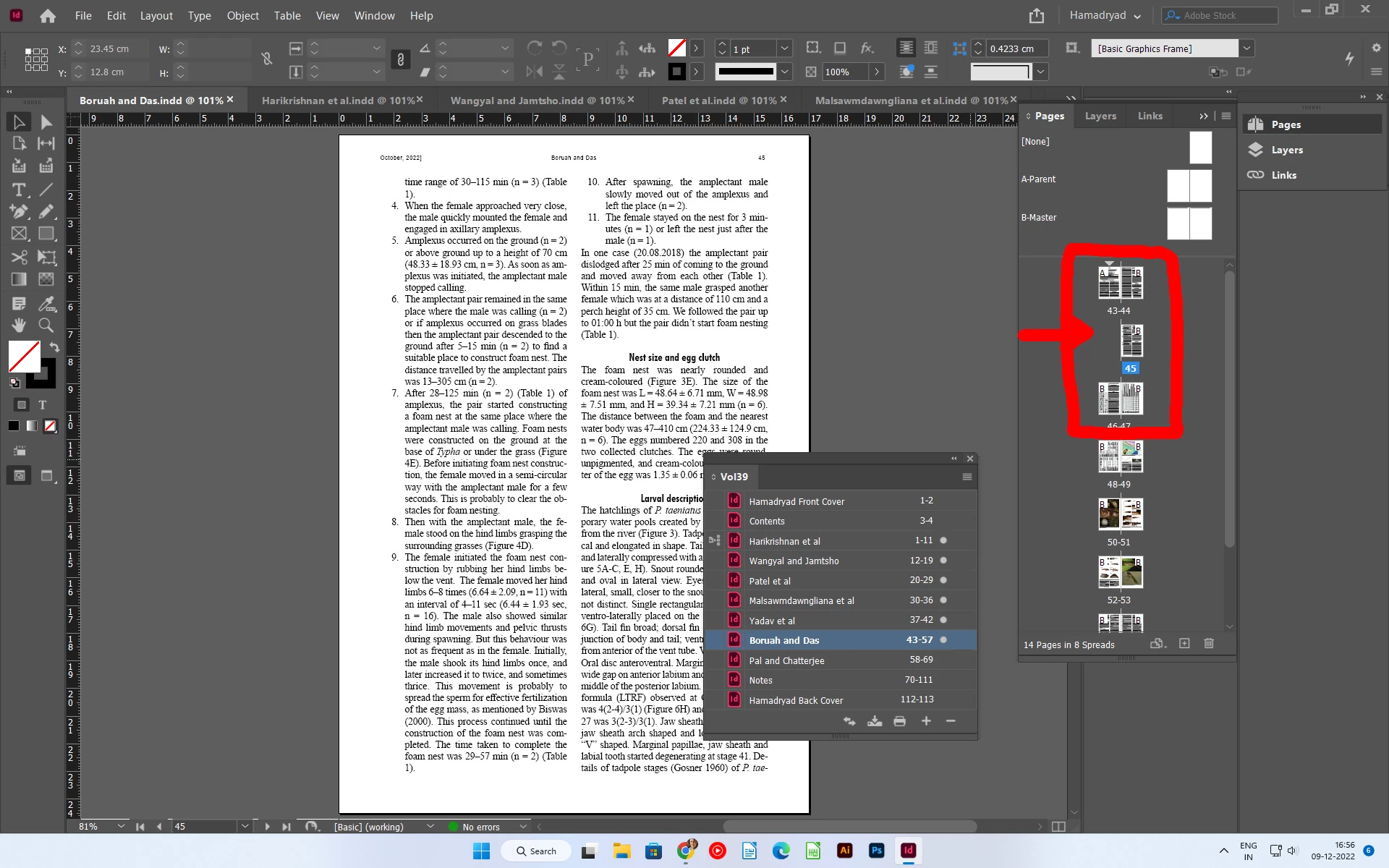This screenshot has height=868, width=1389.
Task: Toggle Formatting affects text button
Action: pyautogui.click(x=42, y=405)
